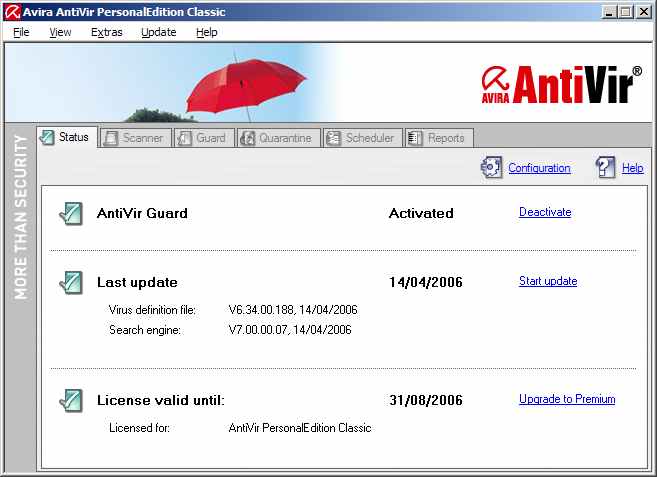Click the 'License valid until:' heading
The height and width of the screenshot is (477, 657).
click(161, 400)
